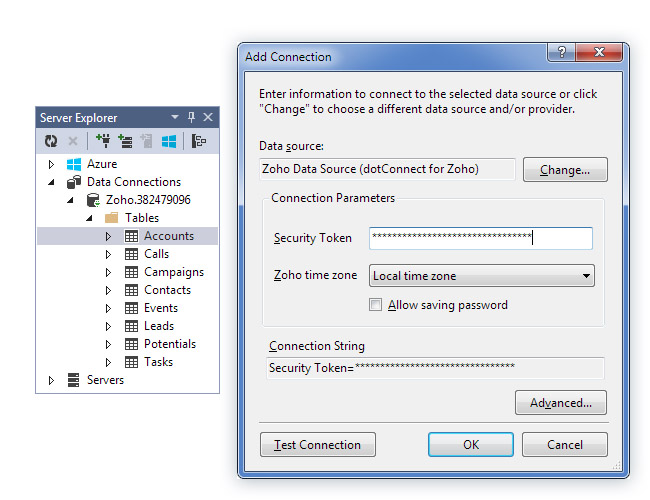Click the Add Connection dialog help button
This screenshot has width=650, height=500.
coord(561,52)
